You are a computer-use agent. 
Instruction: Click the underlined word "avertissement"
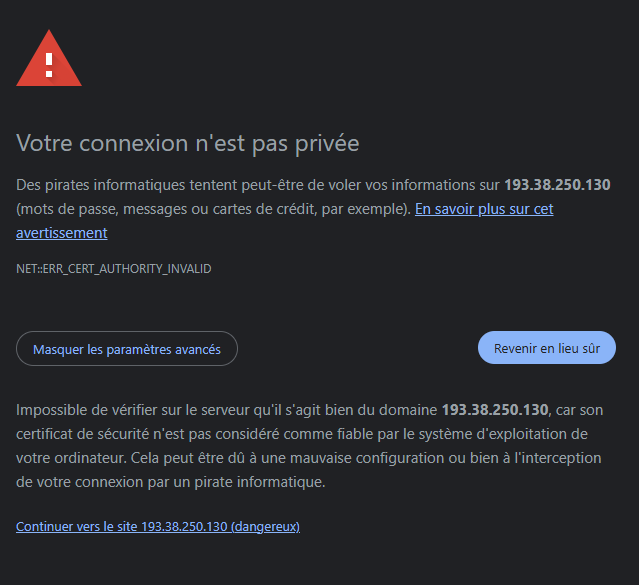click(62, 233)
